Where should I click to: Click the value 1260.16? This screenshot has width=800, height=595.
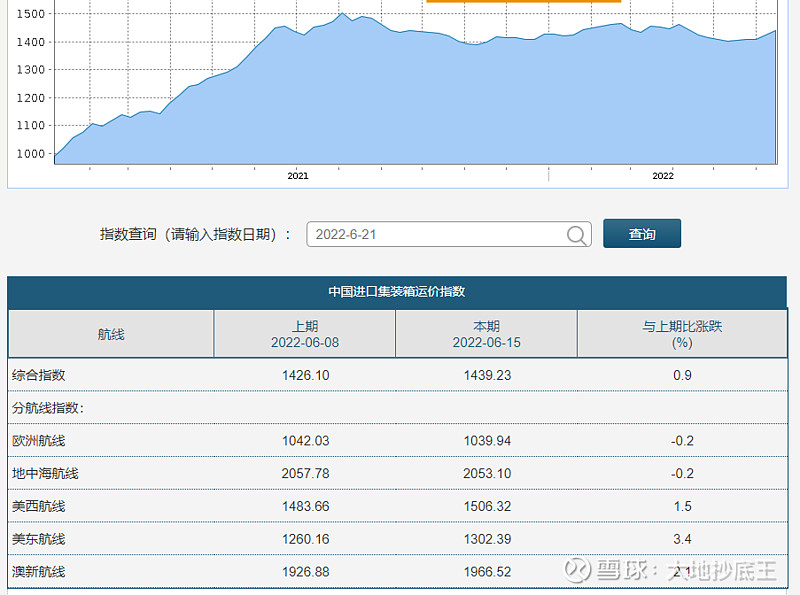pos(306,539)
